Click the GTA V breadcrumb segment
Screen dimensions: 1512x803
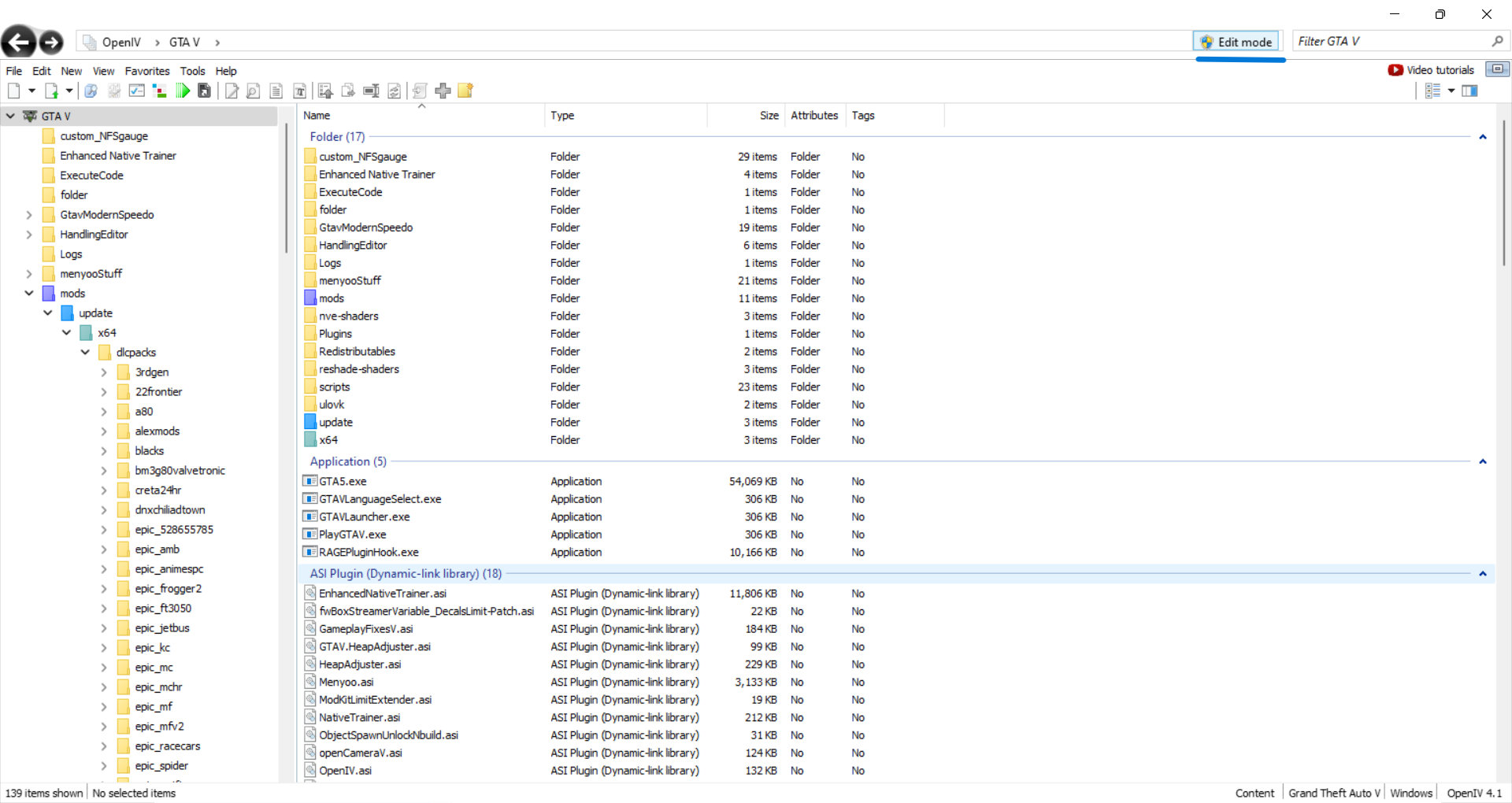pyautogui.click(x=184, y=43)
